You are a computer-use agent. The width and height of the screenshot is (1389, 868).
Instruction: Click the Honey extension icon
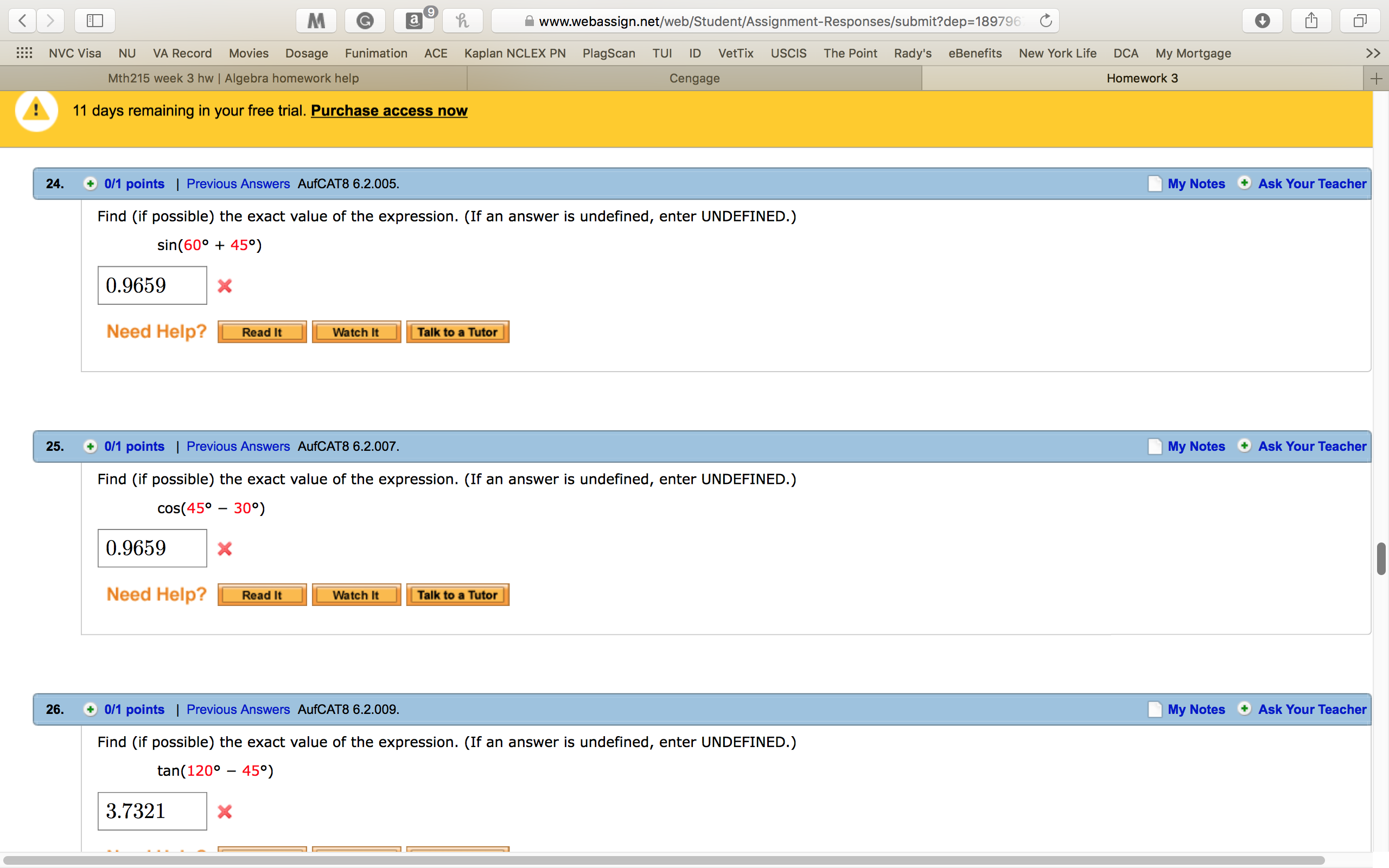(463, 21)
